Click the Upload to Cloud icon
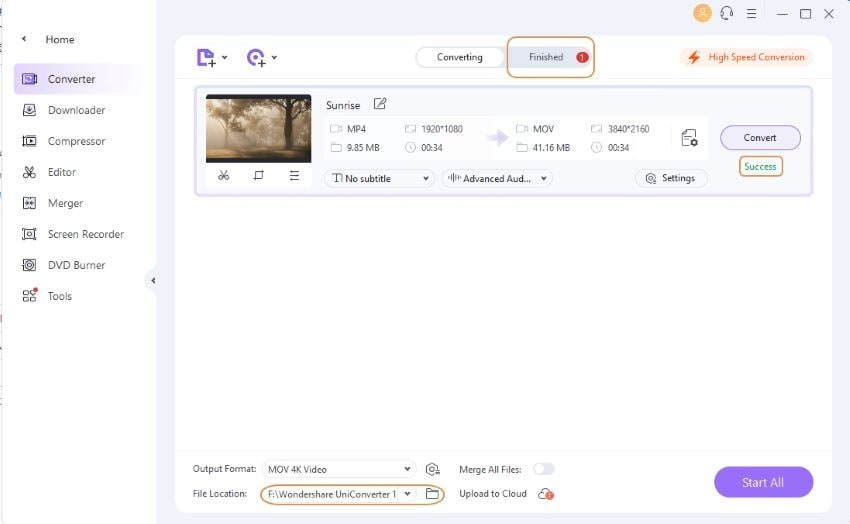Image resolution: width=850 pixels, height=524 pixels. point(545,494)
